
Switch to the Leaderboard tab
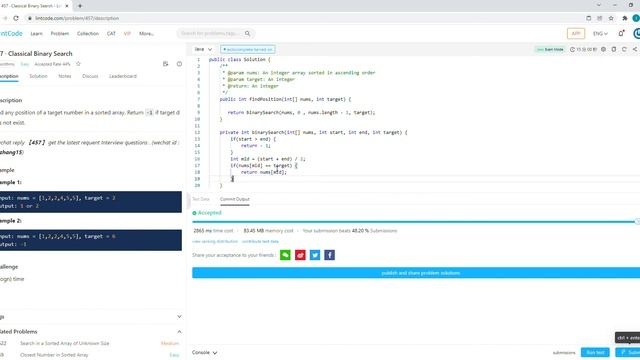click(x=123, y=76)
